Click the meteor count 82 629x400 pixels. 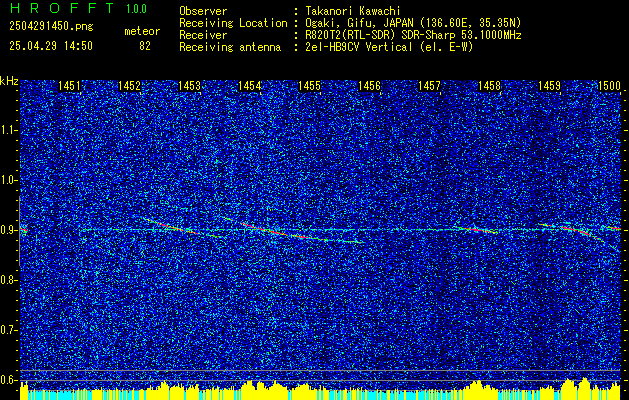(x=145, y=46)
